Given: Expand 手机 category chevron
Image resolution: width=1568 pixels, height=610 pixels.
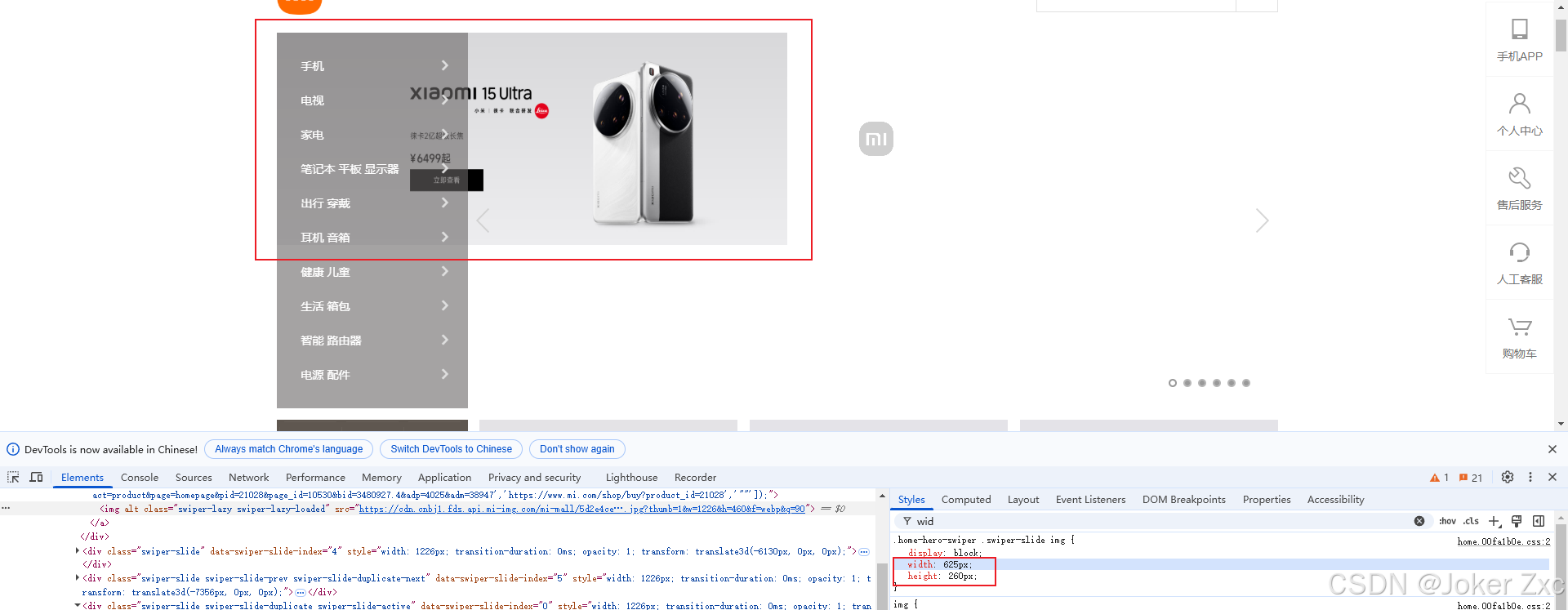Looking at the screenshot, I should (445, 65).
